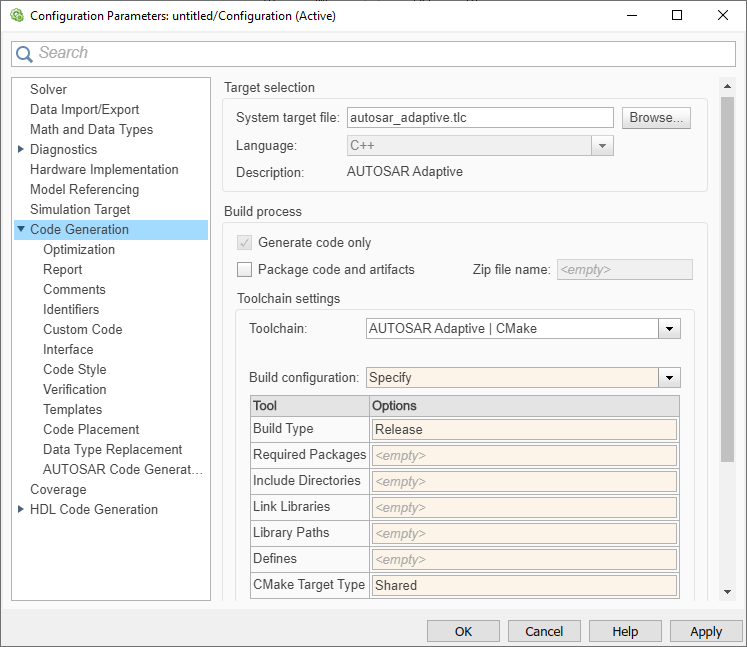Viewport: 747px width, 647px height.
Task: Expand the Diagnostics tree node
Action: (x=21, y=150)
